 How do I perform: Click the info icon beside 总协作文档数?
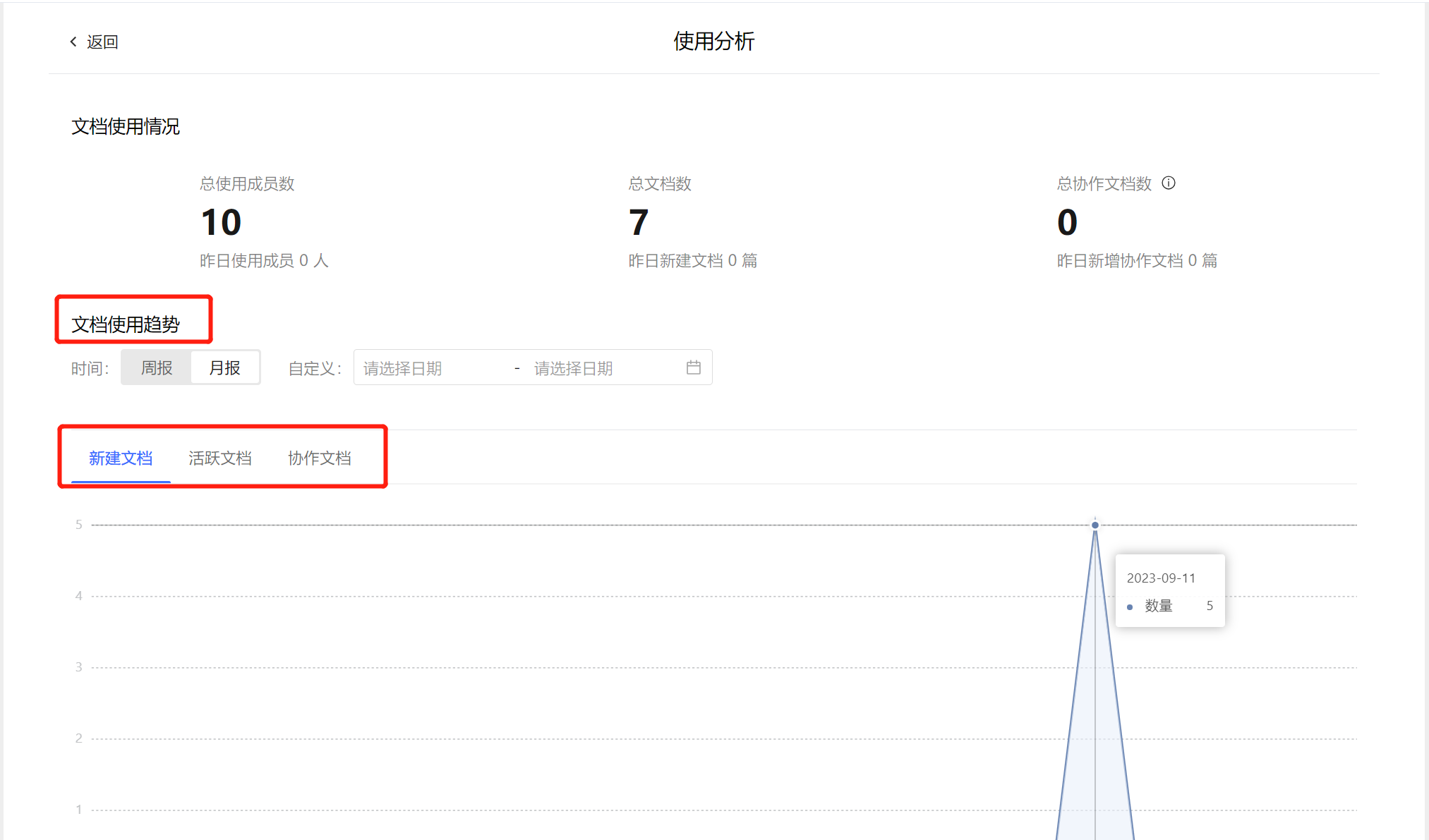[x=1169, y=183]
